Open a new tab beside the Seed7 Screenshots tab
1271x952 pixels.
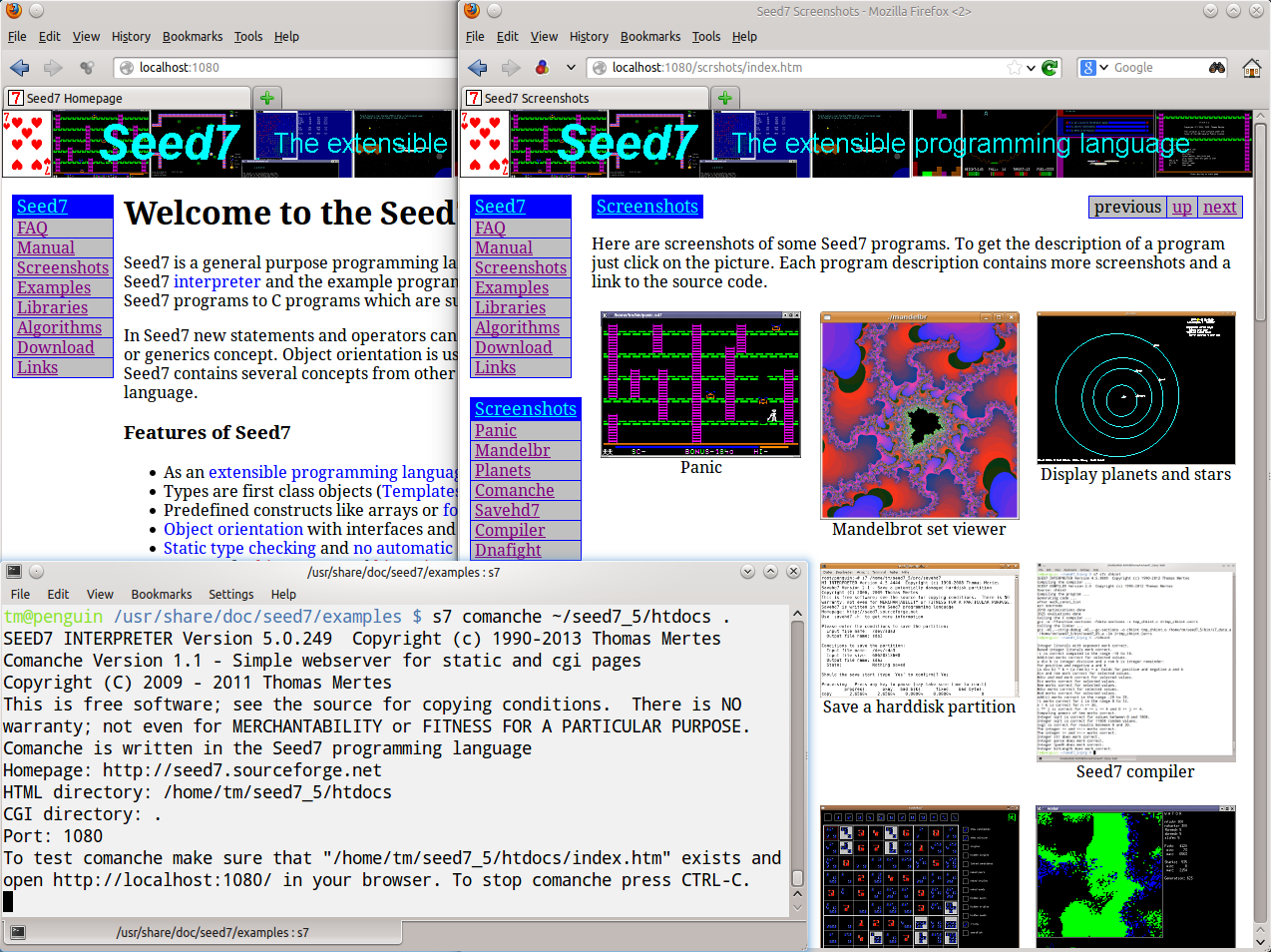pos(725,98)
